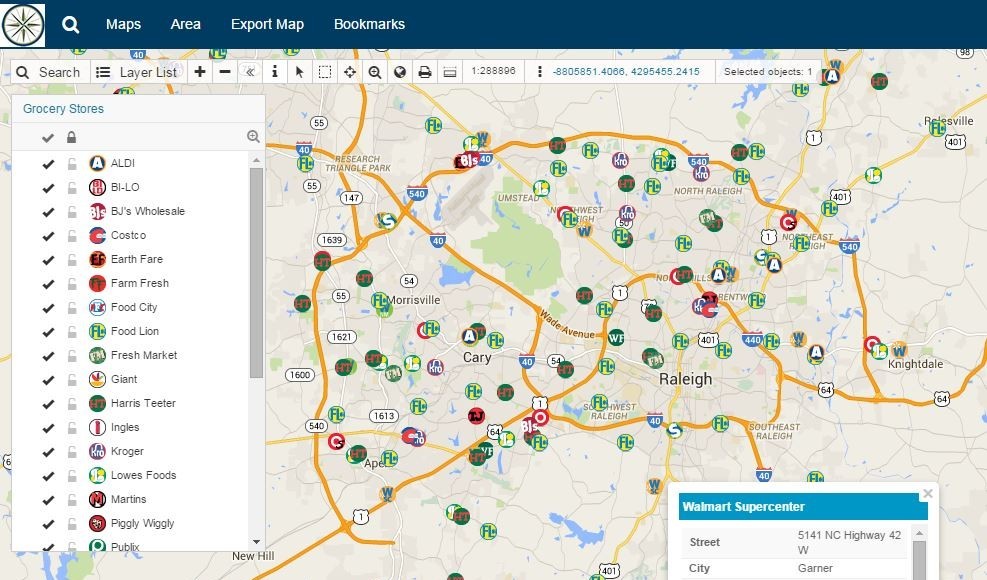The height and width of the screenshot is (580, 987).
Task: Open the three-dot options menu in toolbar
Action: (539, 72)
